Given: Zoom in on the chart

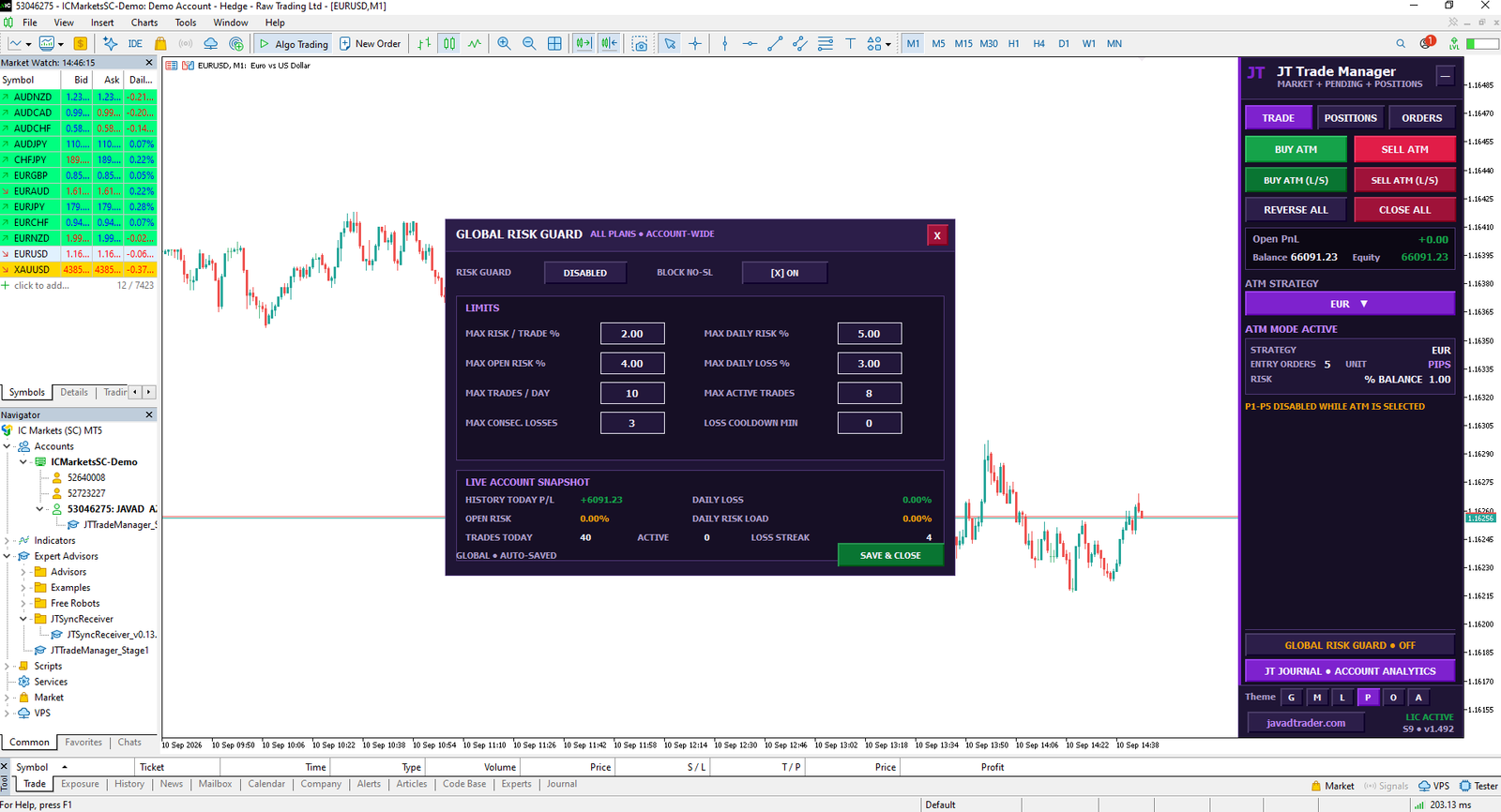Looking at the screenshot, I should click(x=505, y=43).
